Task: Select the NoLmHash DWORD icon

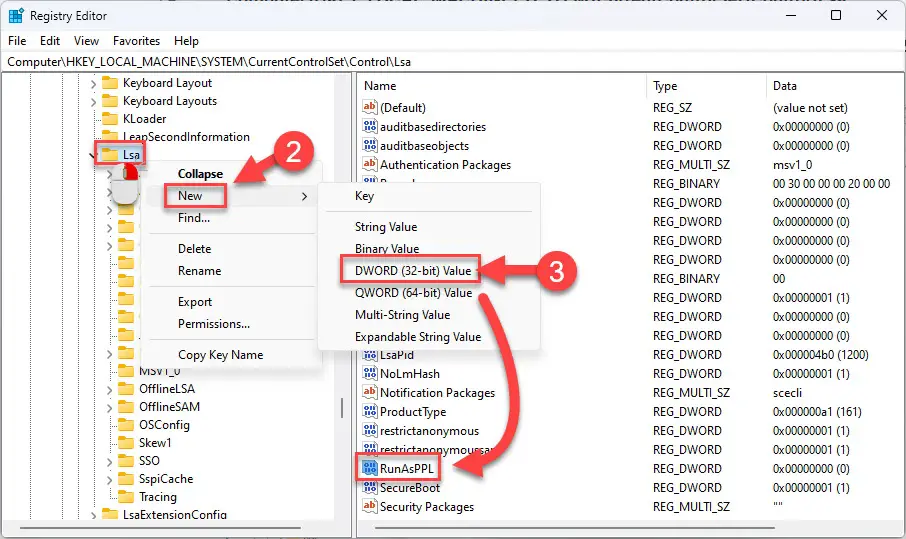Action: (370, 373)
